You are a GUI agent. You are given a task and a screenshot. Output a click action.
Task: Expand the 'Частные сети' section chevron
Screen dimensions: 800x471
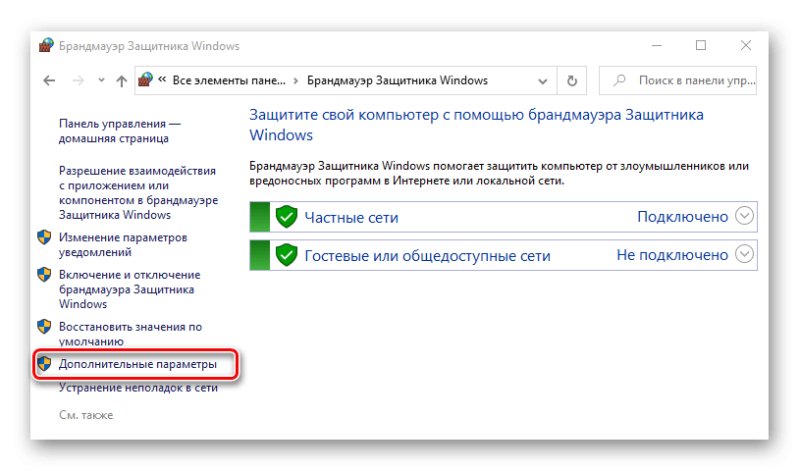coord(744,216)
